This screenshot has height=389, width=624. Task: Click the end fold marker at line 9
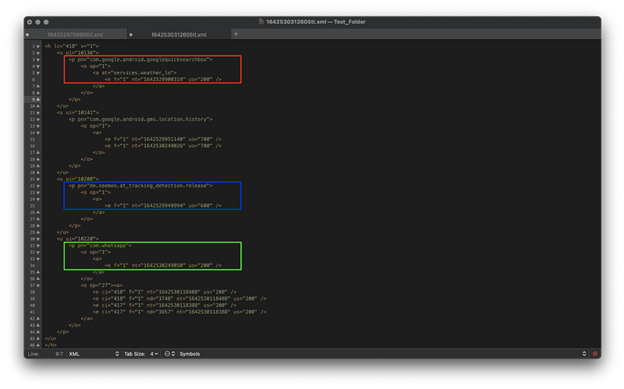coord(38,100)
